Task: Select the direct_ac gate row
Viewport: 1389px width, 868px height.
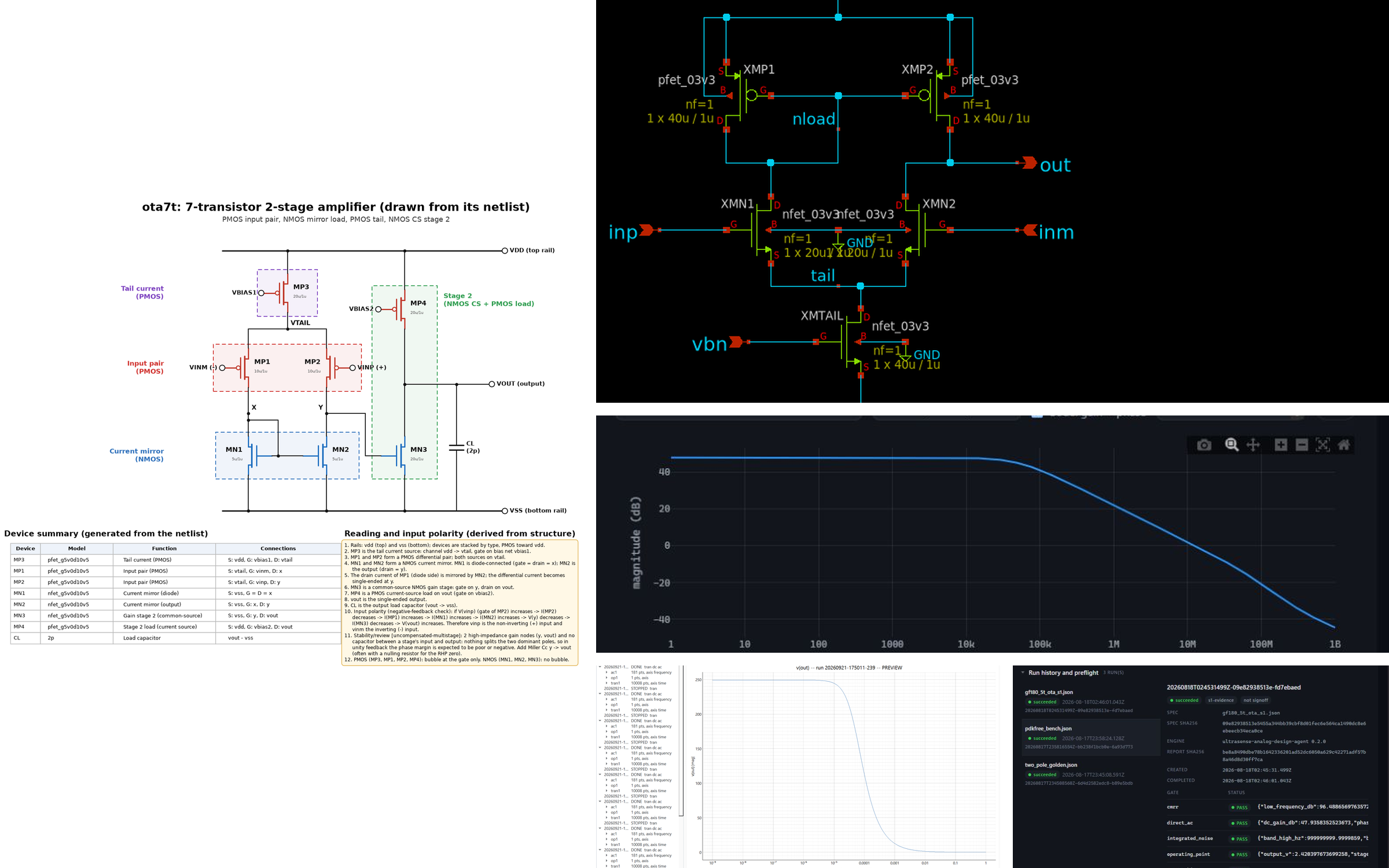Action: pos(1267,823)
